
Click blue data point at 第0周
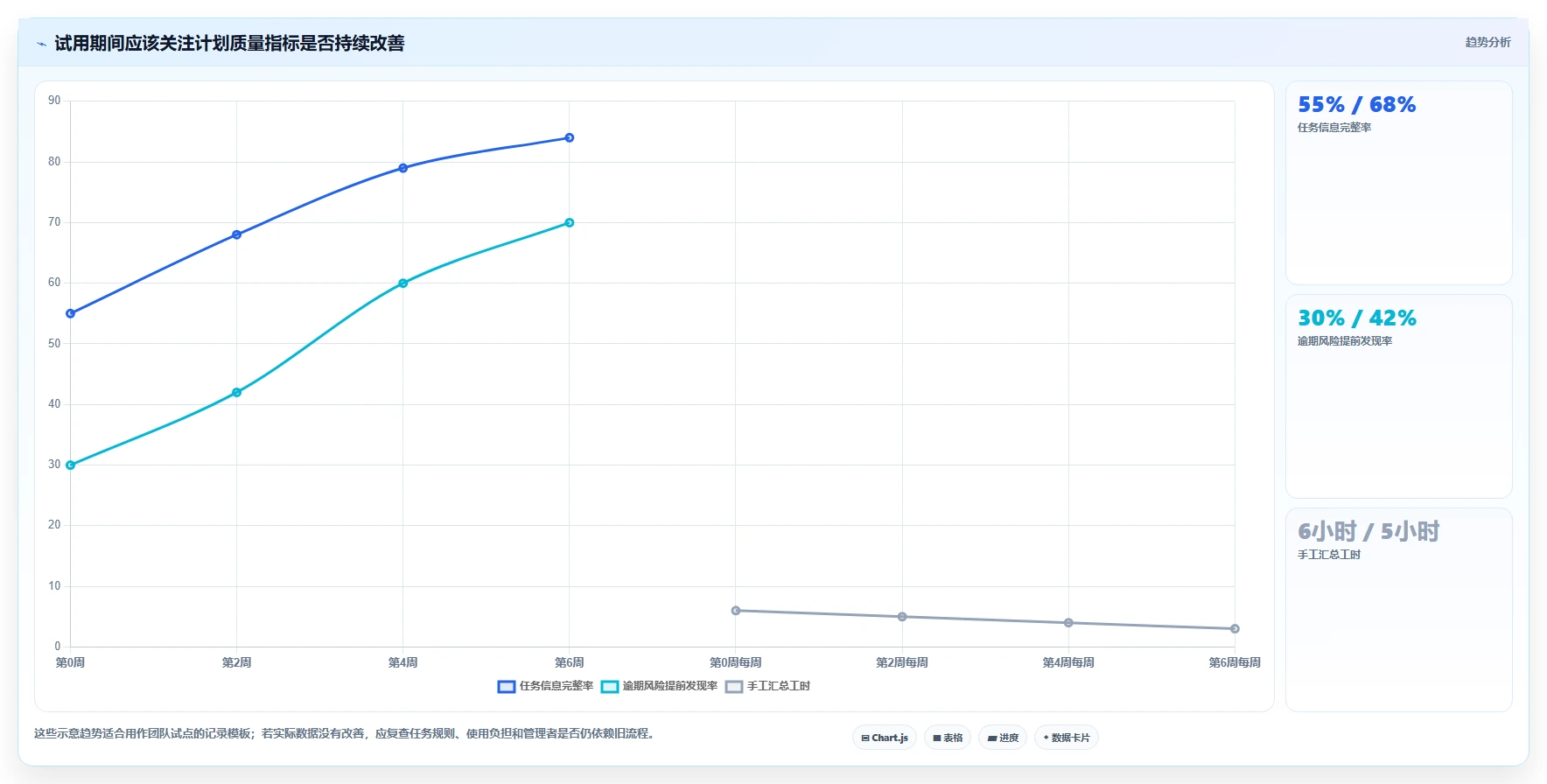(71, 313)
